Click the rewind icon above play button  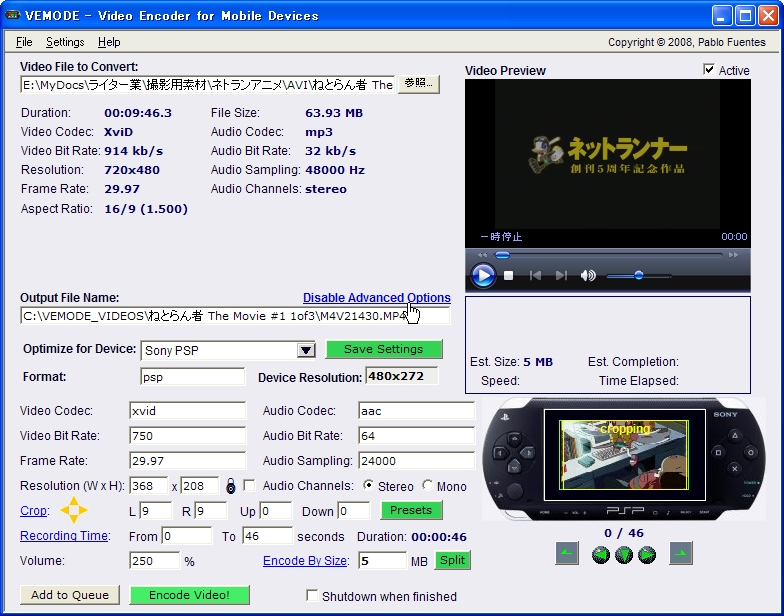[x=482, y=255]
